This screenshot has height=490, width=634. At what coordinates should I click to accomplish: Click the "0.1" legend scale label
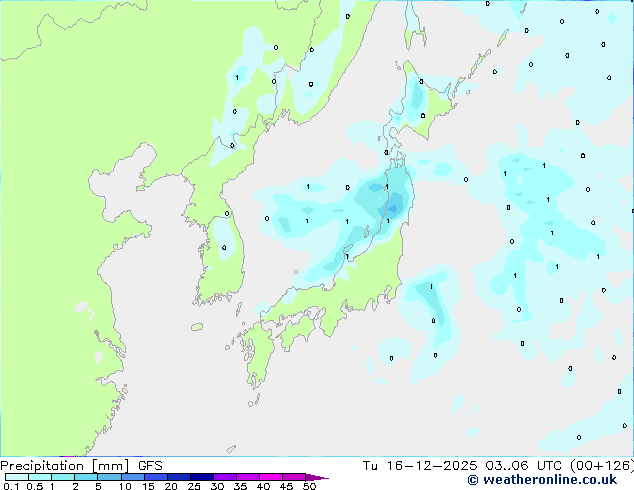click(x=11, y=486)
